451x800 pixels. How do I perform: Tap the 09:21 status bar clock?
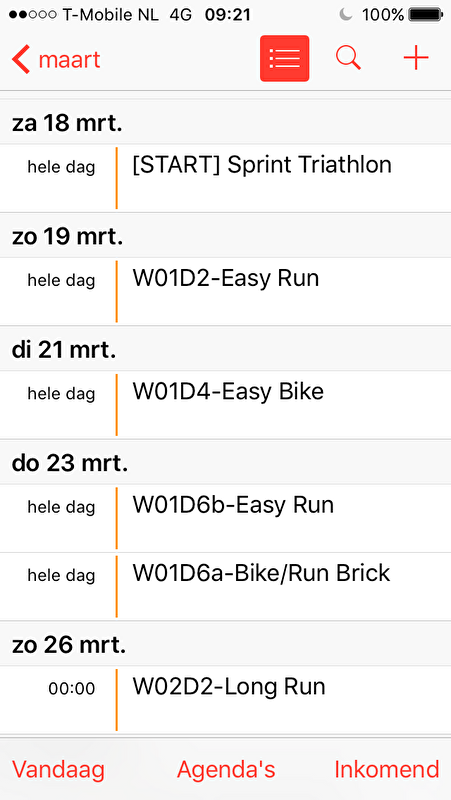228,15
